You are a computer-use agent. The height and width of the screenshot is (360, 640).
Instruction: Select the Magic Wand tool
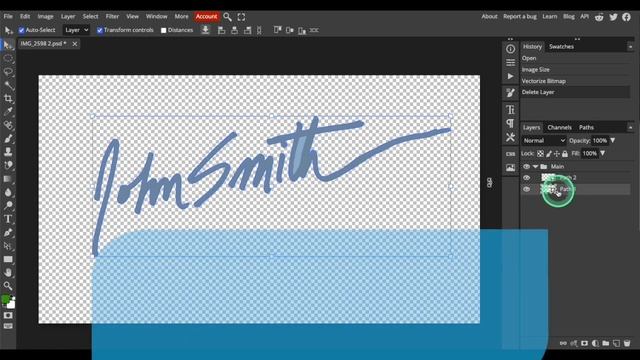(x=8, y=85)
